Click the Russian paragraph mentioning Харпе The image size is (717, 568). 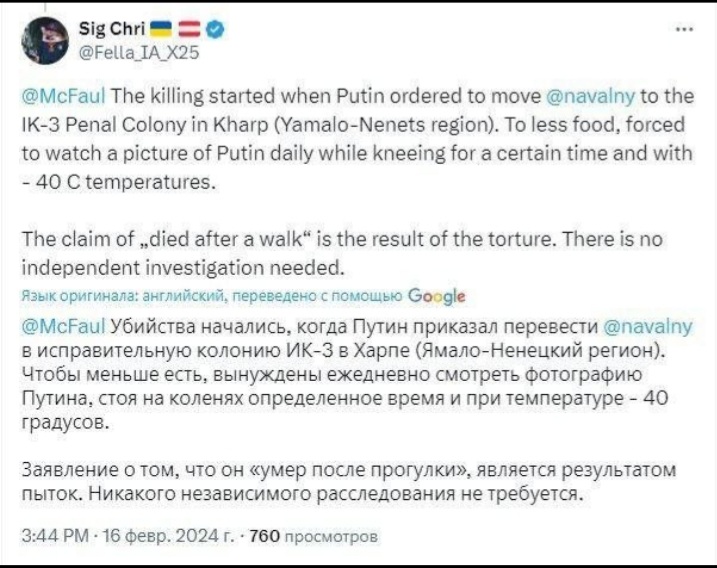[x=357, y=375]
